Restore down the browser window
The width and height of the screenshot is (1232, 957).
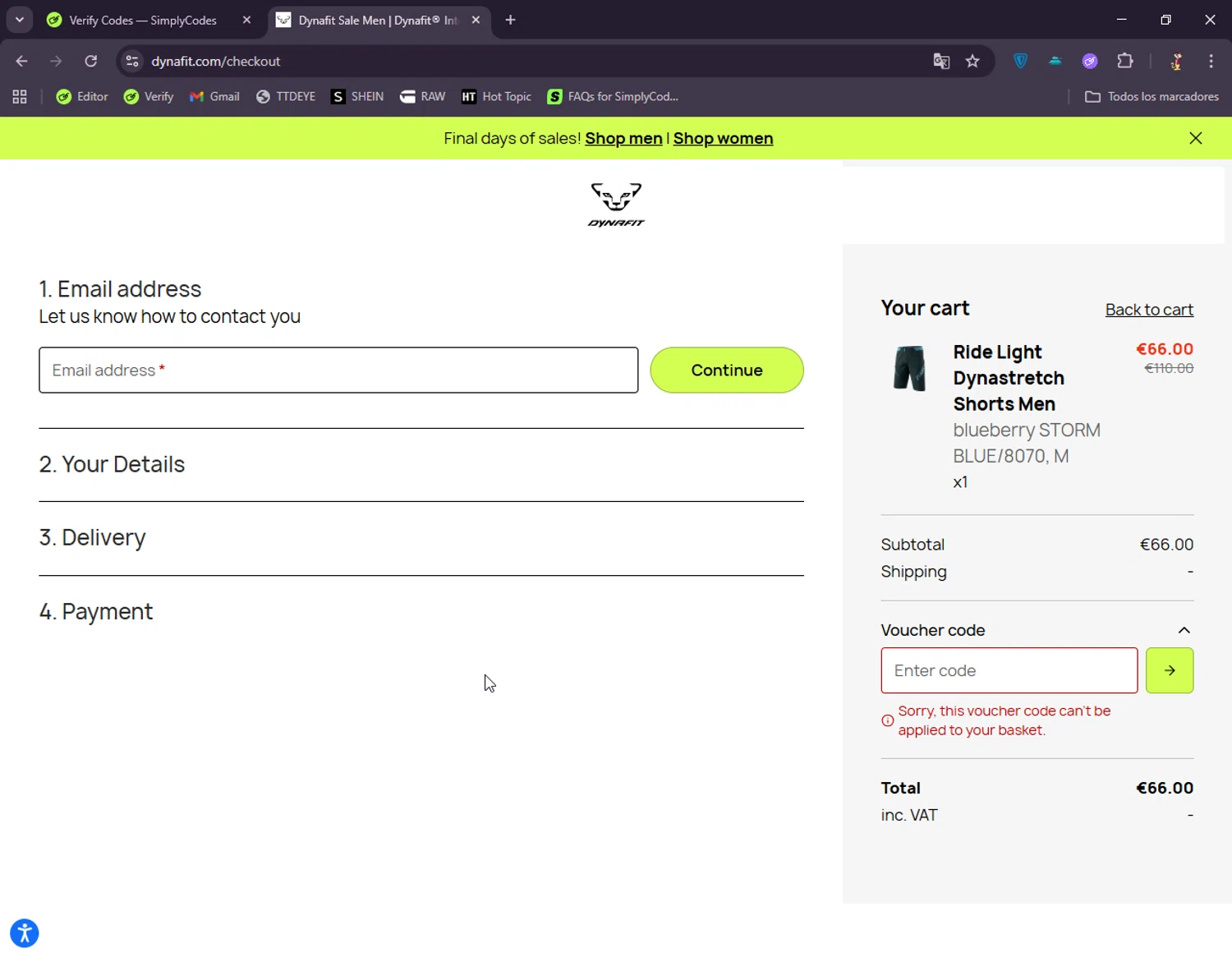[x=1165, y=20]
